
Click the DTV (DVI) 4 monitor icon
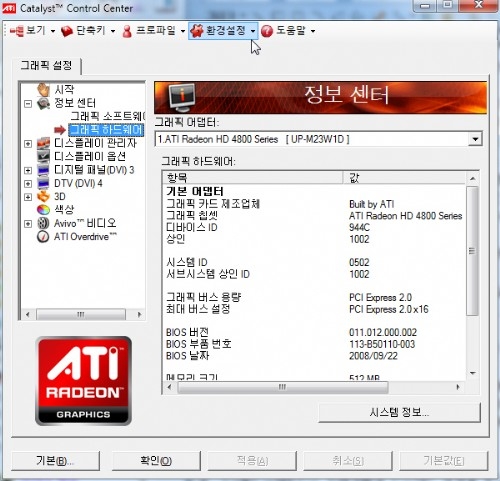(x=43, y=183)
